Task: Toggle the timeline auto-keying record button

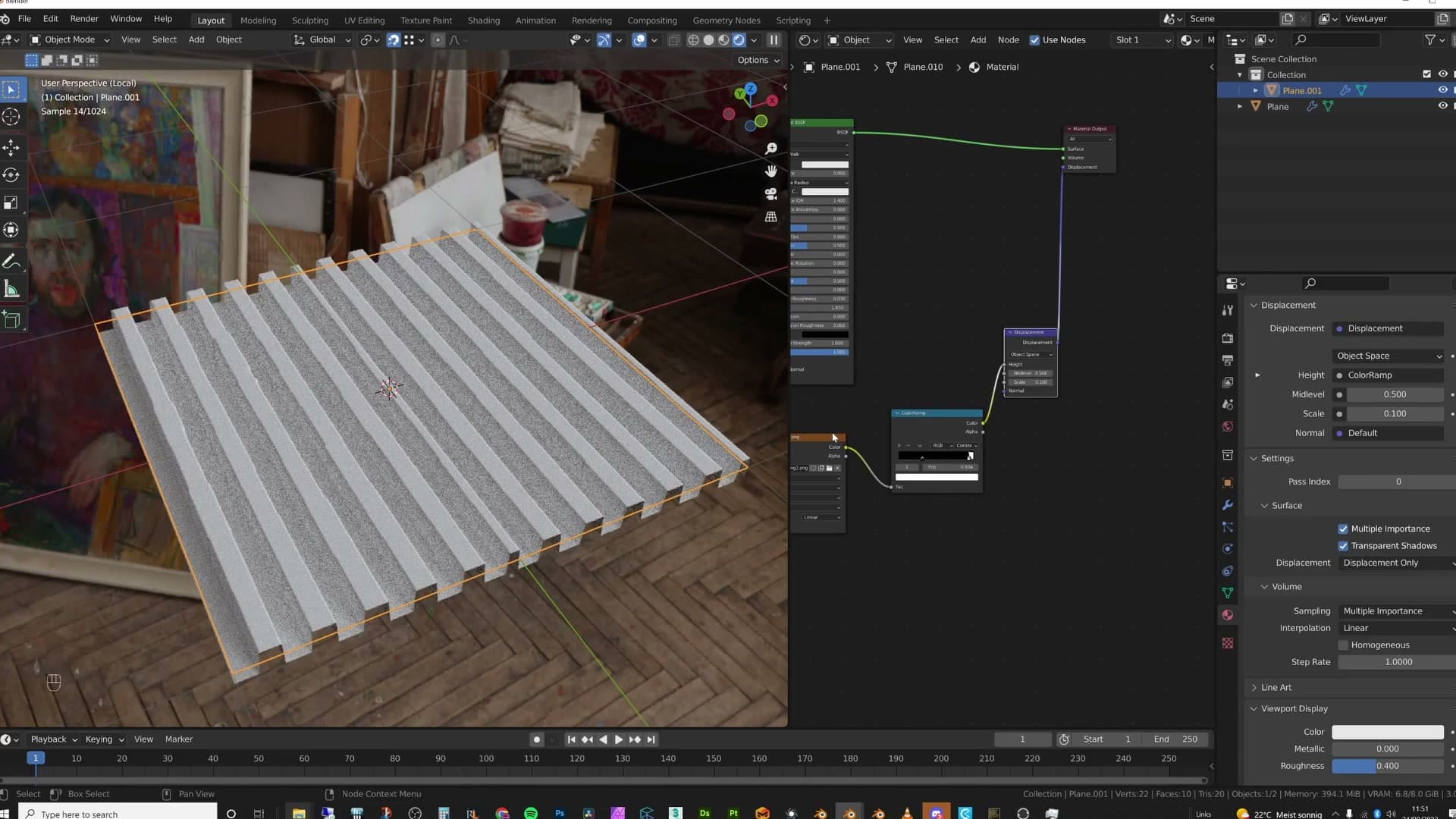Action: 536,739
